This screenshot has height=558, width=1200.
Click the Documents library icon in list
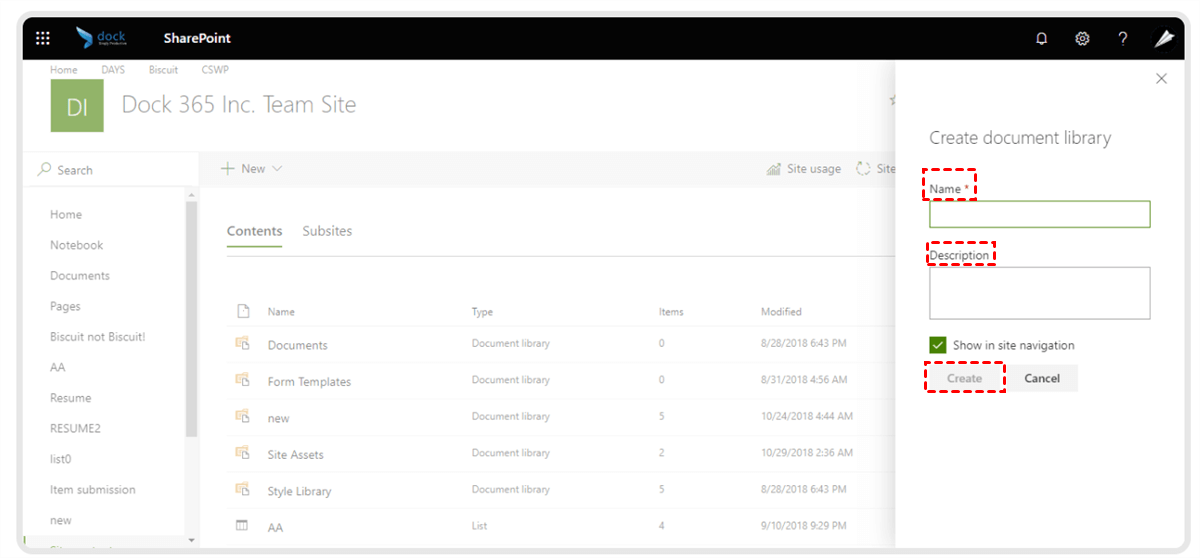[x=242, y=344]
